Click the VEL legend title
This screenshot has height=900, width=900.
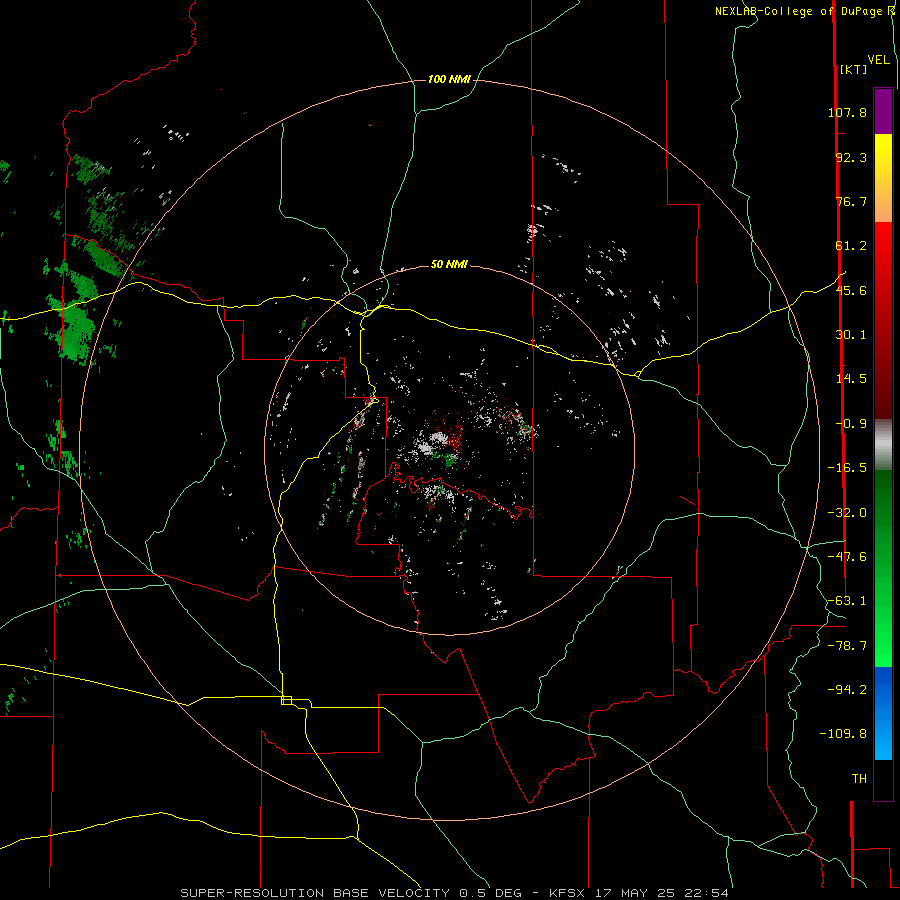click(x=878, y=60)
